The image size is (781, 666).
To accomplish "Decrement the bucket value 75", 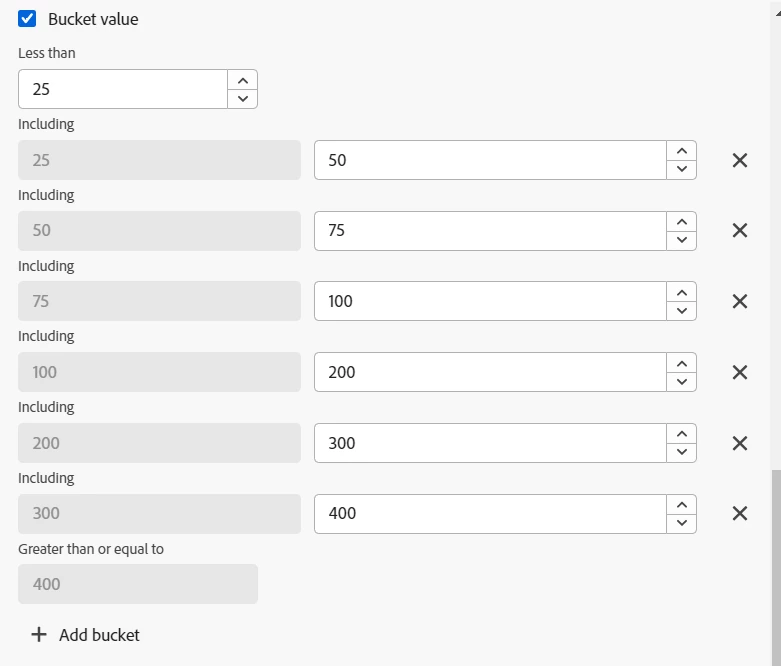I will click(681, 240).
